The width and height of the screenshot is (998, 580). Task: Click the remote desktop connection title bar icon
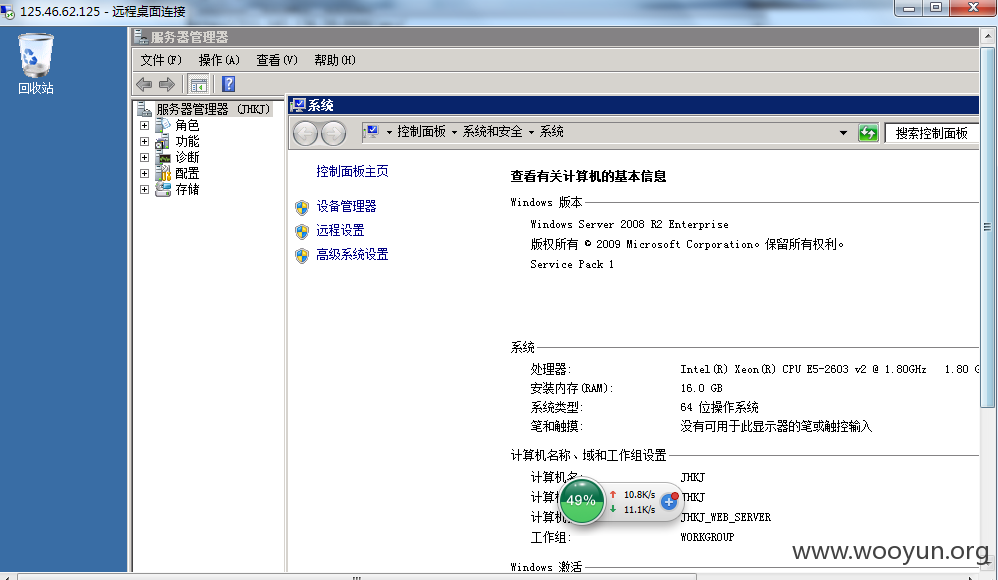[8, 12]
